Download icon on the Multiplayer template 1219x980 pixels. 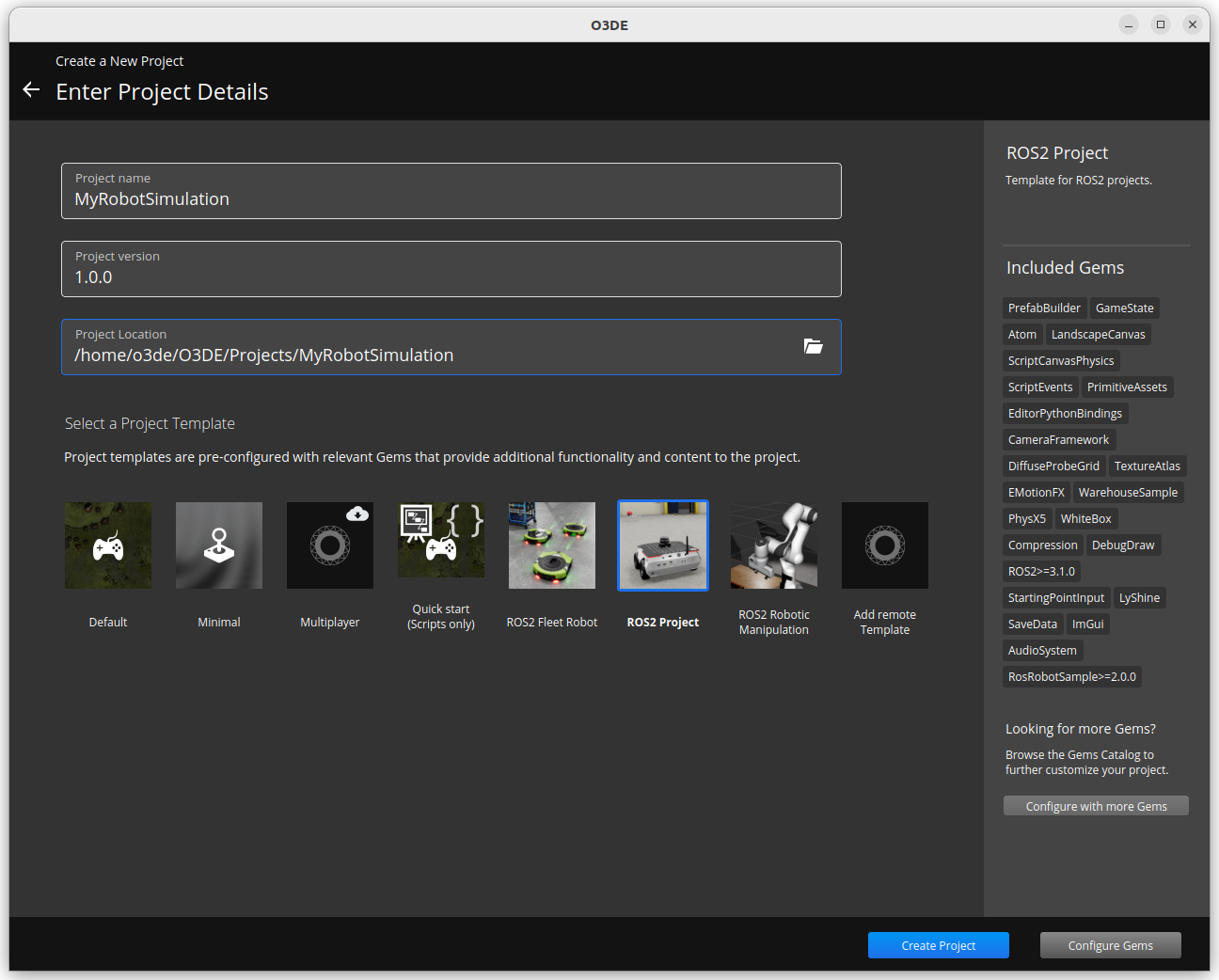357,514
